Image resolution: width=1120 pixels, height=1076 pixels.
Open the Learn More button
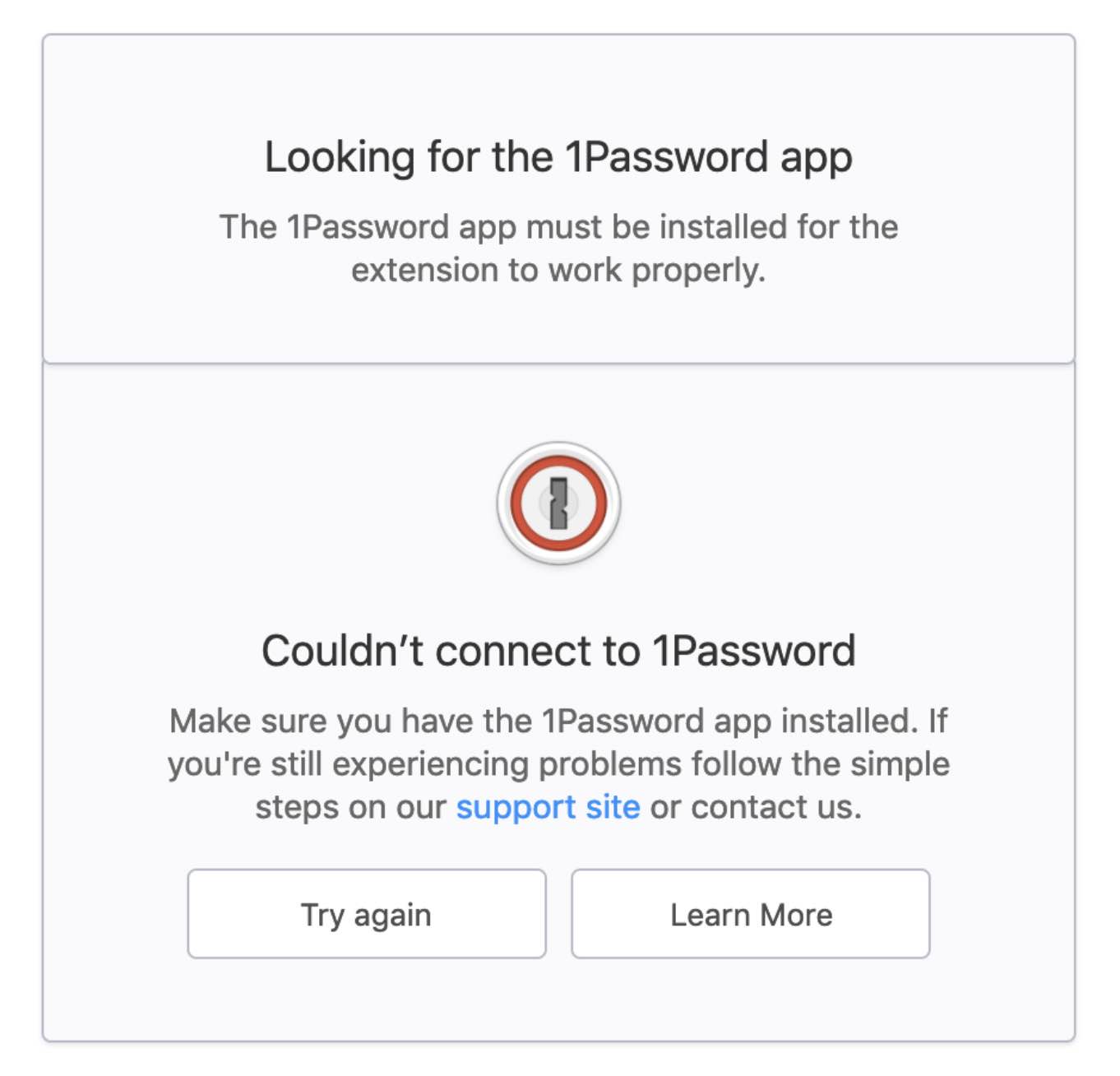(x=751, y=914)
